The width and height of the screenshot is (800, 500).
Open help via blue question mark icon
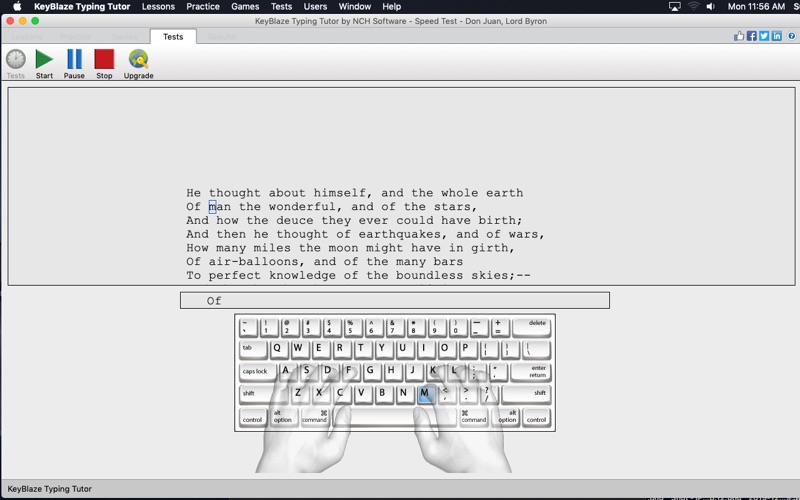click(791, 36)
